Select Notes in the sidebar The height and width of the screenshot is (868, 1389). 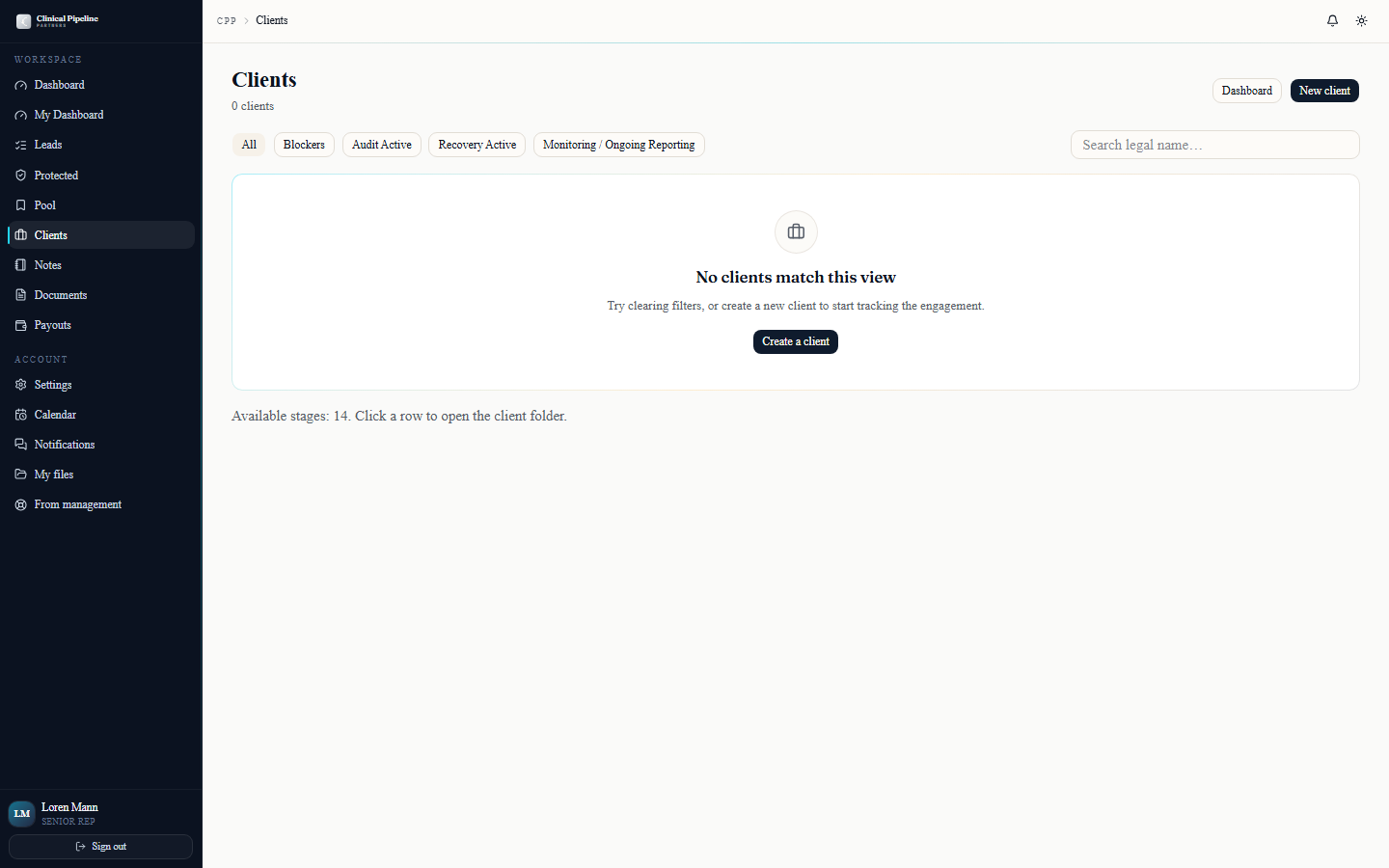tap(100, 265)
